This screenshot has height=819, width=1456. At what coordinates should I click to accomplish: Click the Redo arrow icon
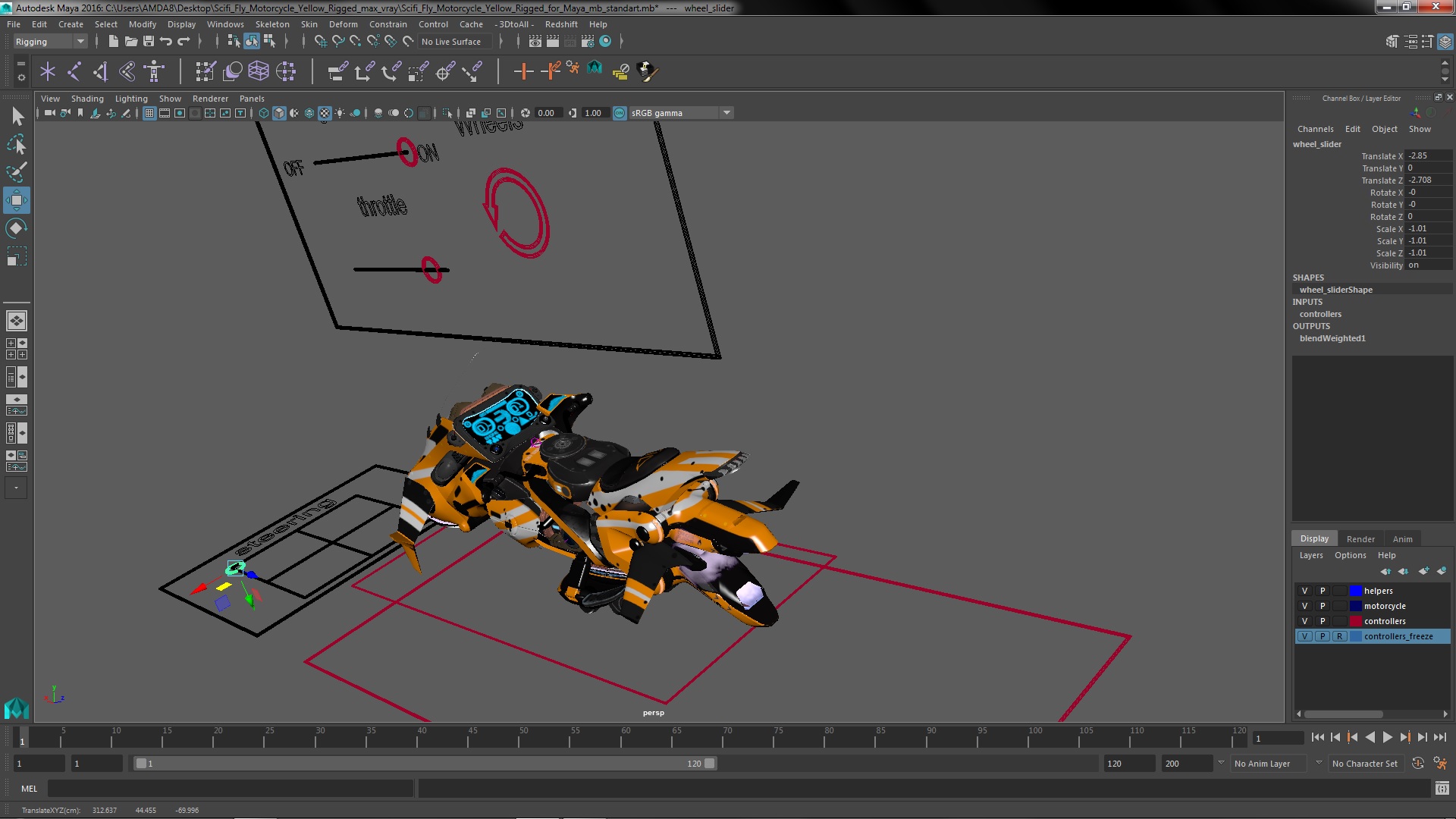click(x=184, y=42)
